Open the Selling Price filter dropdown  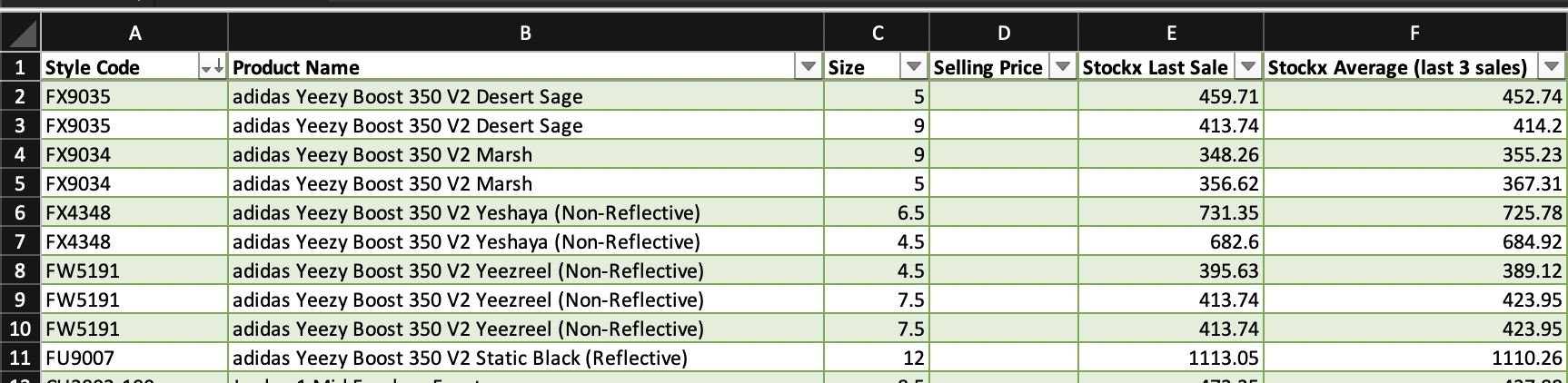1062,67
